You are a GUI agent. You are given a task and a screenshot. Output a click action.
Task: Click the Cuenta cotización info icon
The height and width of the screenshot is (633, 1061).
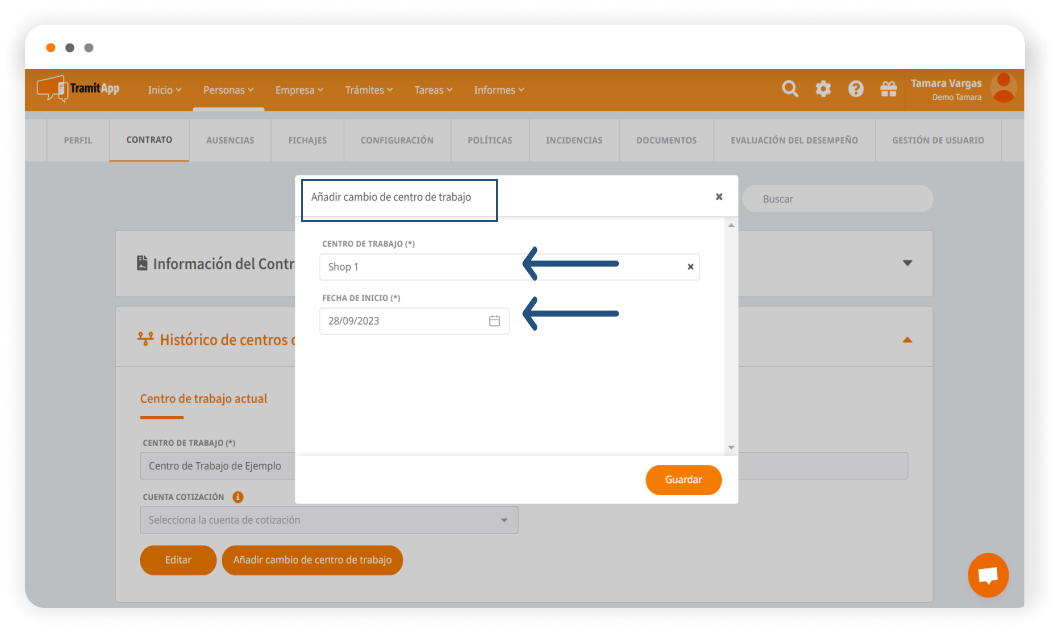point(238,496)
